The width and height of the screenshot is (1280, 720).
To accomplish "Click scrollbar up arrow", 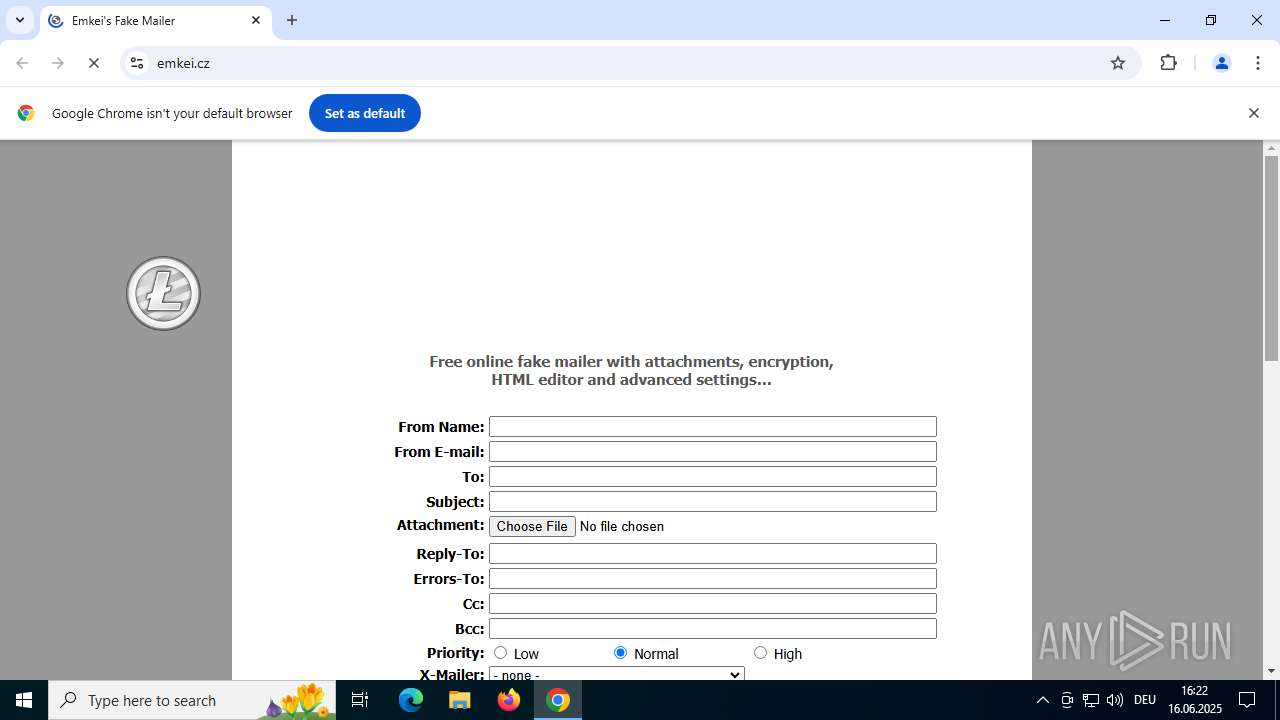I will point(1271,148).
